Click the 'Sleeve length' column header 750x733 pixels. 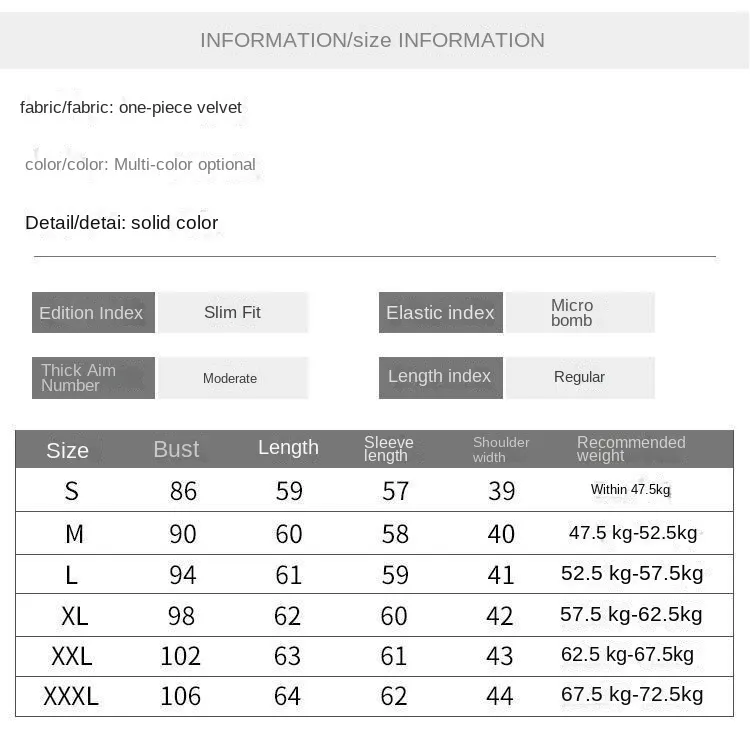[388, 449]
